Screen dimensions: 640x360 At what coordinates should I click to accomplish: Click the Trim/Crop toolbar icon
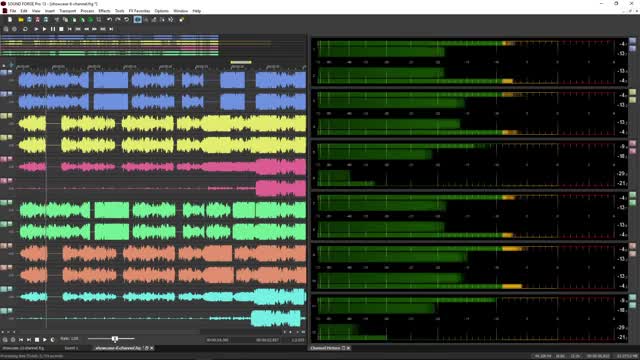click(x=99, y=20)
